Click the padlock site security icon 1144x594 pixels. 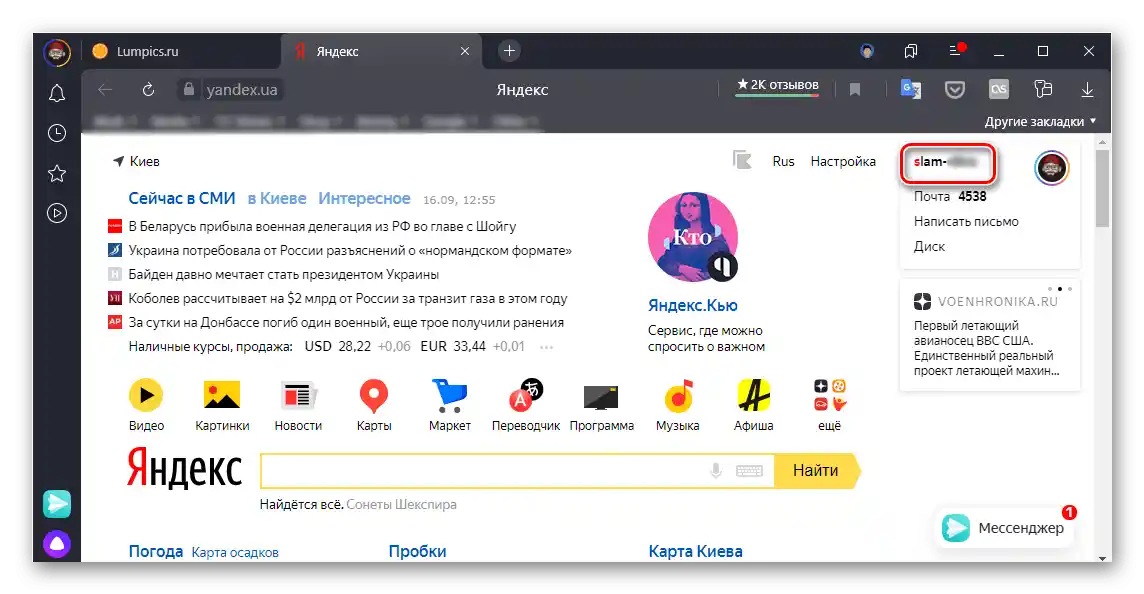189,89
